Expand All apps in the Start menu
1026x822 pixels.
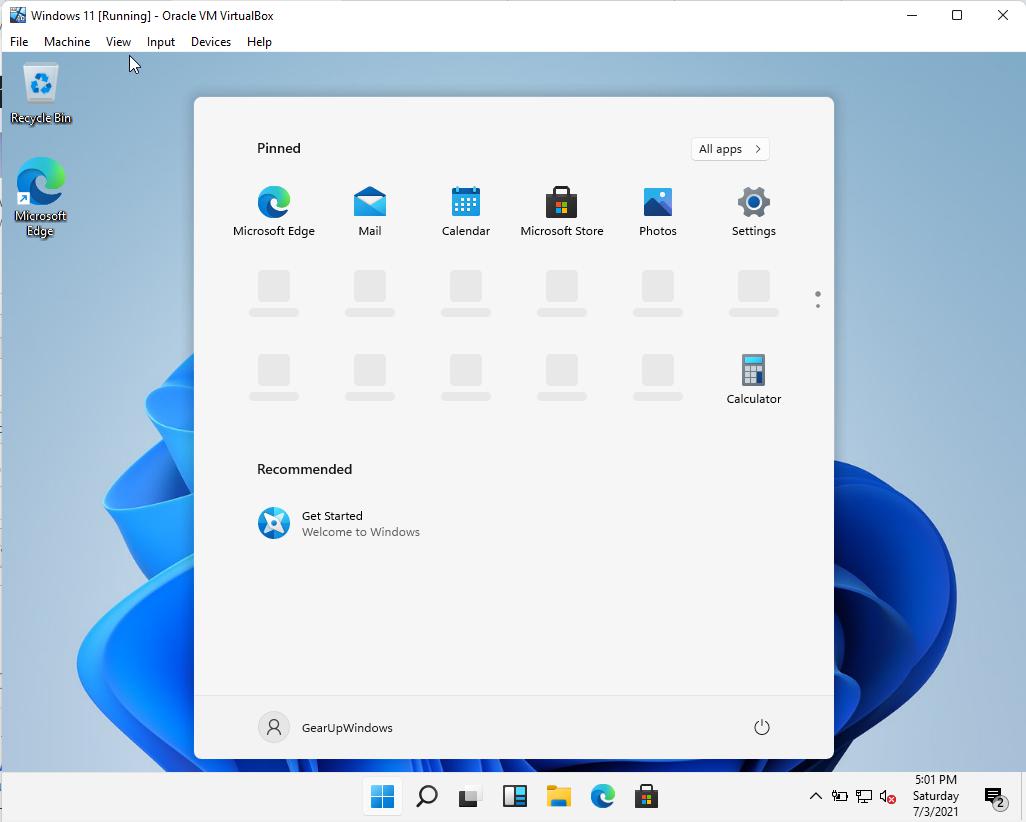(x=729, y=148)
